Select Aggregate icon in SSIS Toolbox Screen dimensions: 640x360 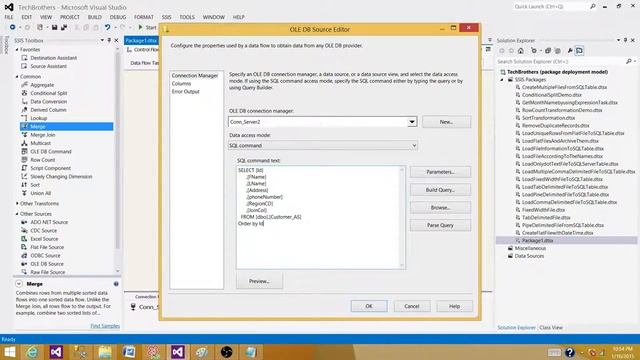[24, 85]
